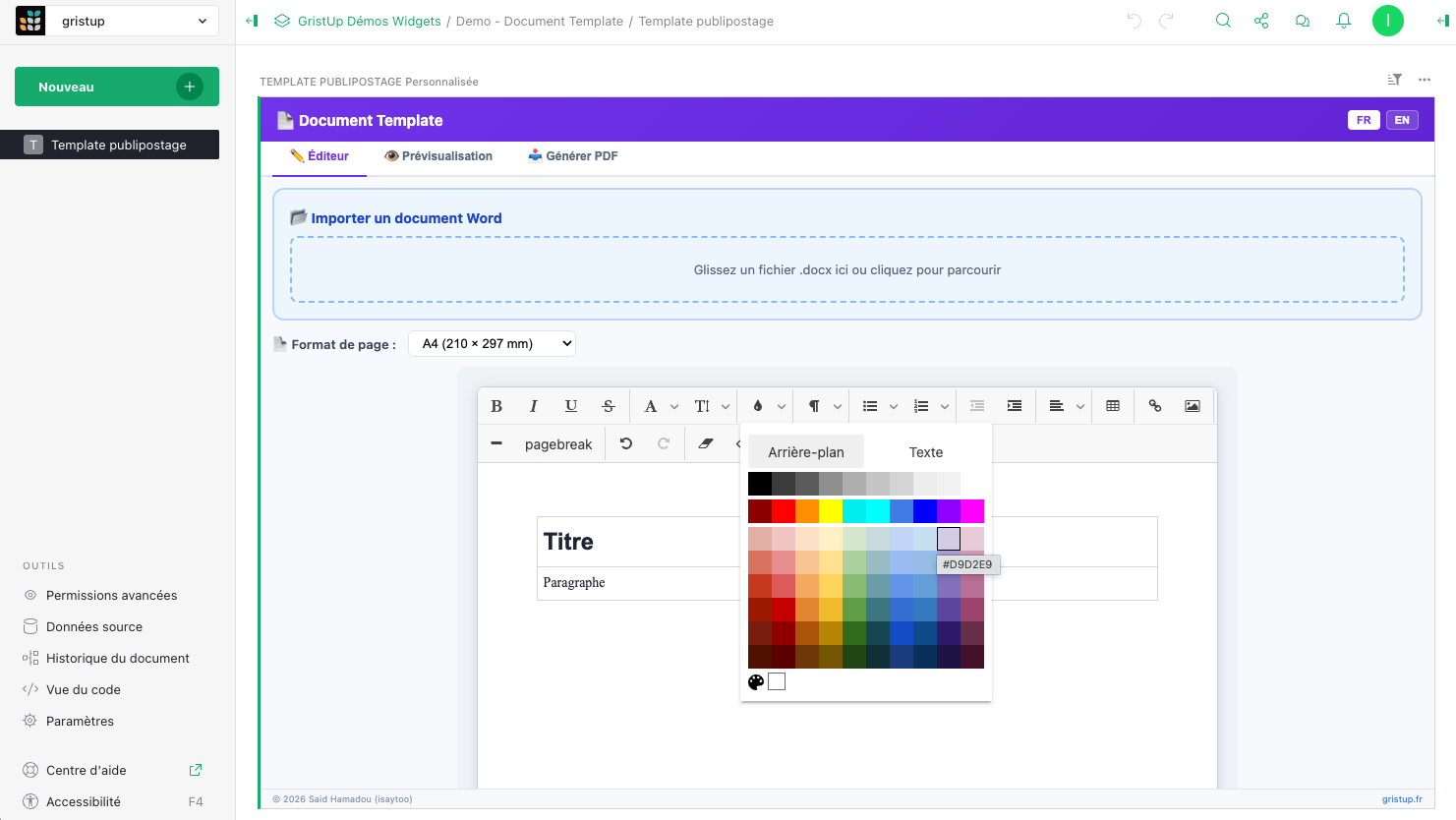Viewport: 1456px width, 820px height.
Task: Switch to the Prévisualisation tab
Action: click(438, 156)
